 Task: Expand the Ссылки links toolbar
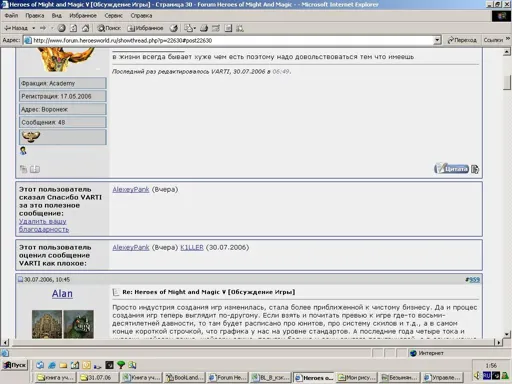(496, 40)
